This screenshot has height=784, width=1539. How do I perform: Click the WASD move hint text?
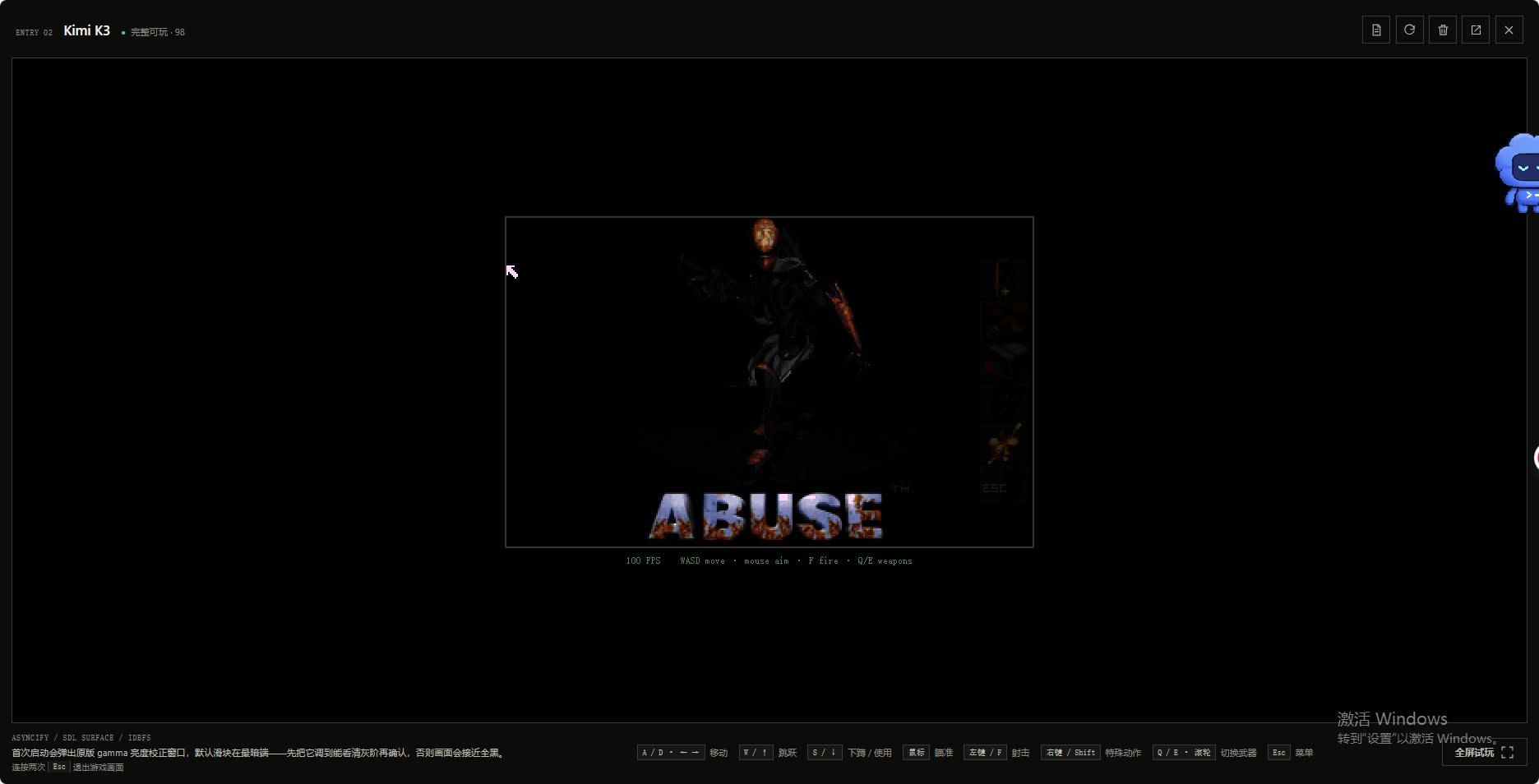(x=702, y=561)
